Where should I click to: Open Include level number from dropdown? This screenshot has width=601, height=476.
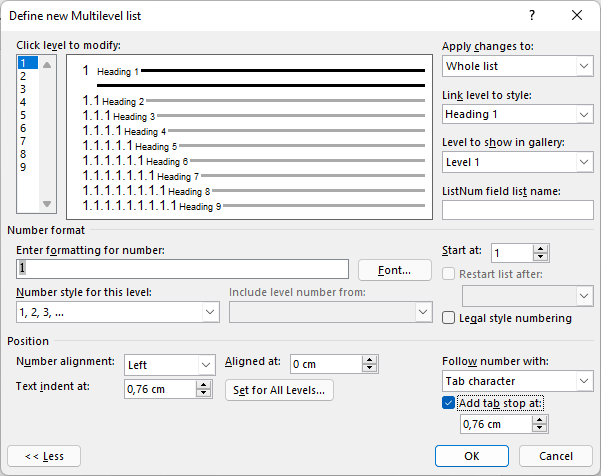click(331, 312)
